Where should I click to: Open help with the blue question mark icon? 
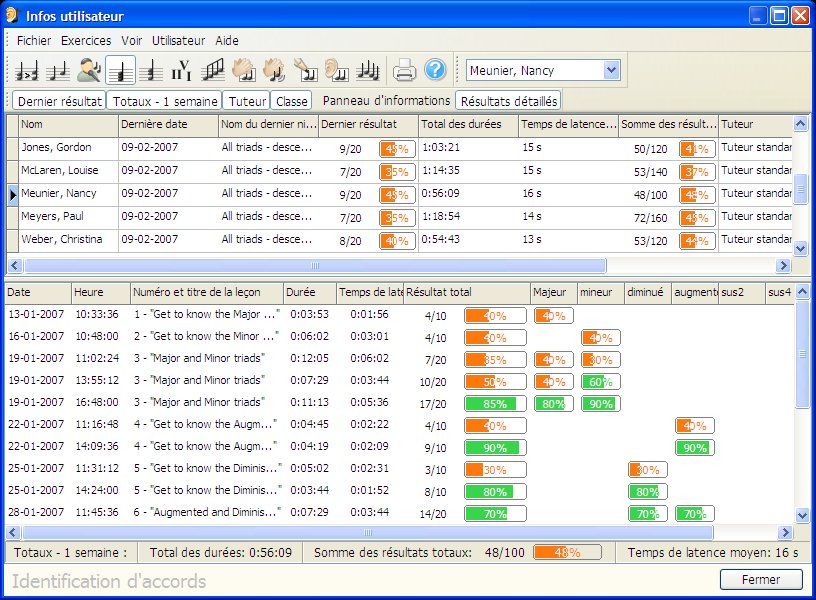(434, 70)
